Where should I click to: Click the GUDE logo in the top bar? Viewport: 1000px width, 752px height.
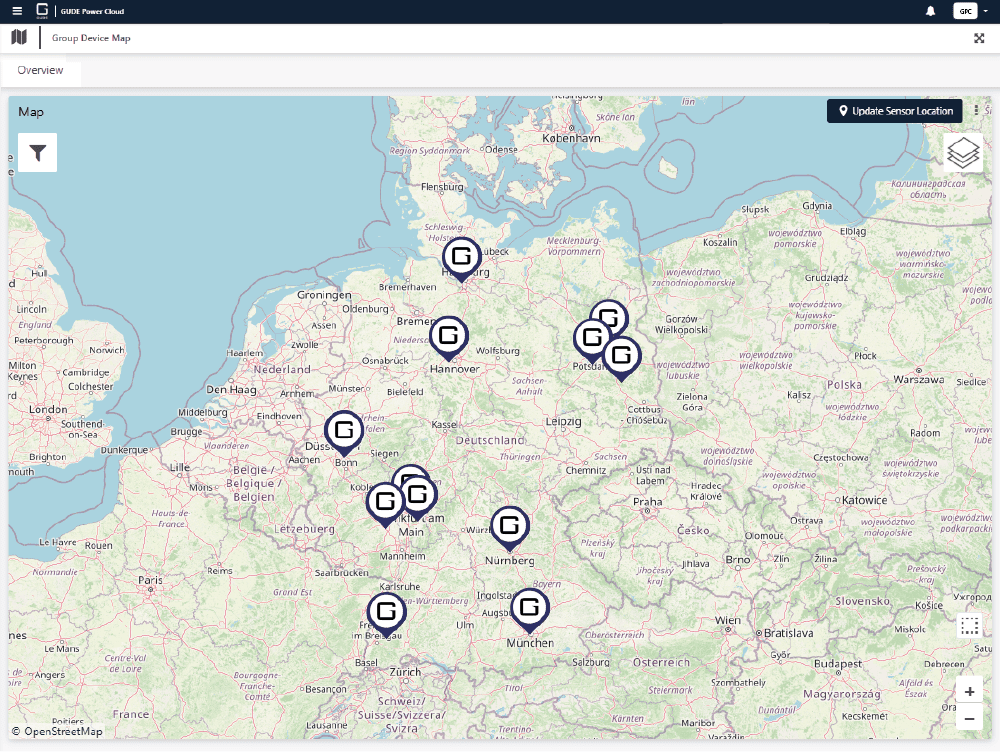point(40,11)
